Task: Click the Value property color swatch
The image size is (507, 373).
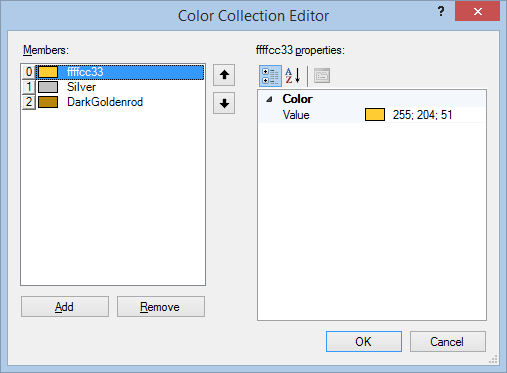Action: point(375,115)
